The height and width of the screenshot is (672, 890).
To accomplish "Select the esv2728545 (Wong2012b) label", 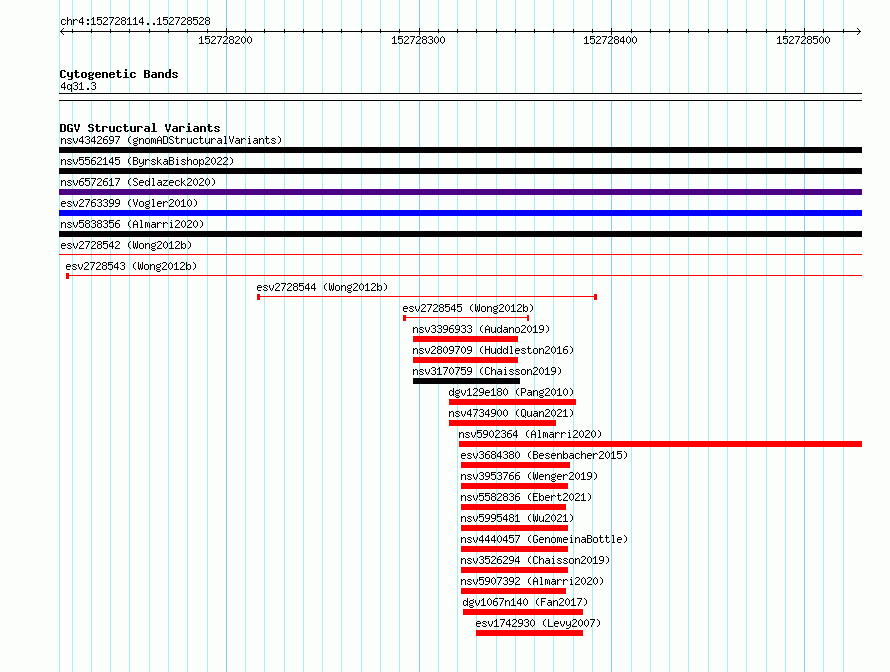I will point(468,308).
